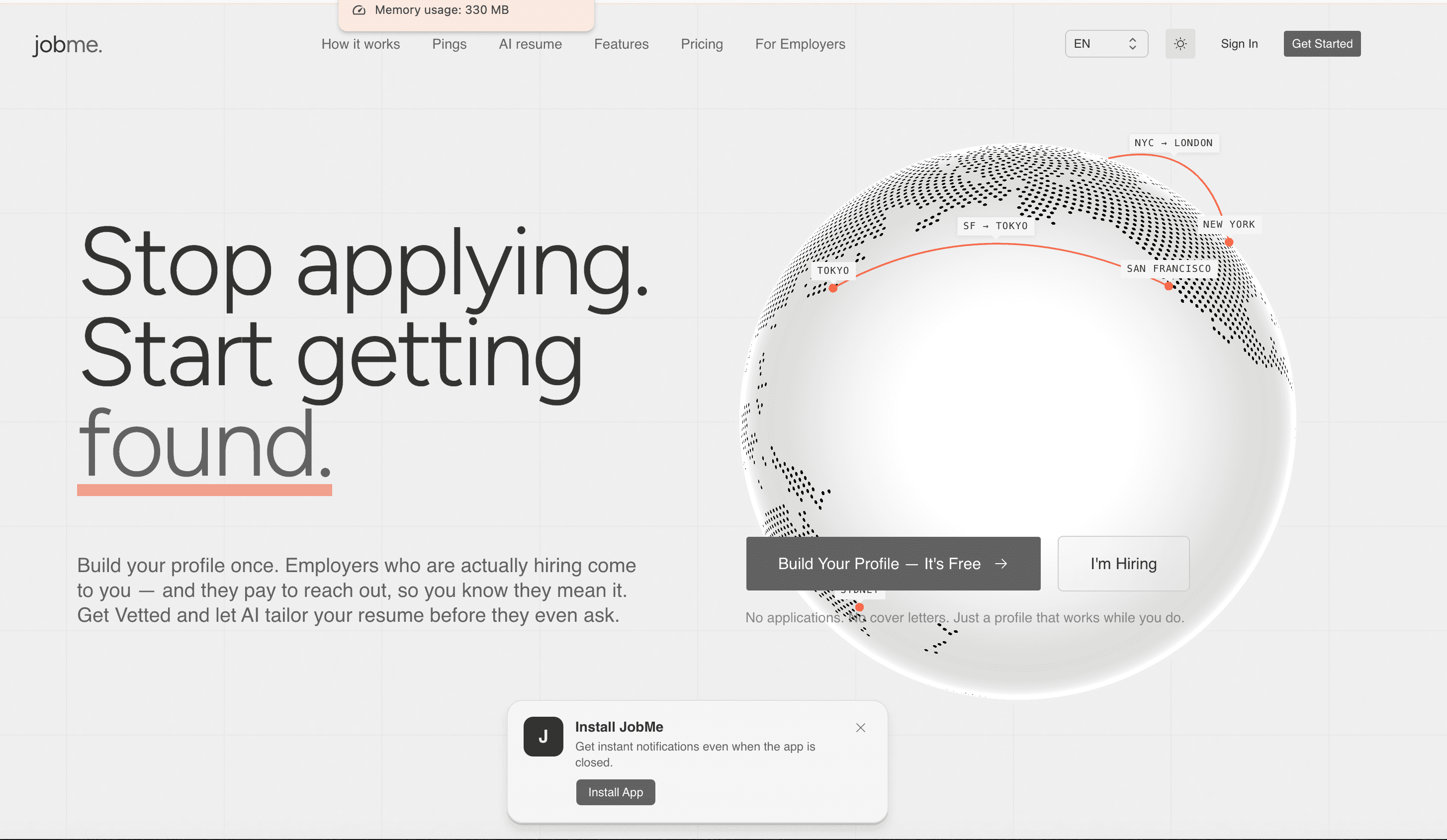The width and height of the screenshot is (1447, 840).
Task: Click the Install JobMe heading
Action: [619, 727]
